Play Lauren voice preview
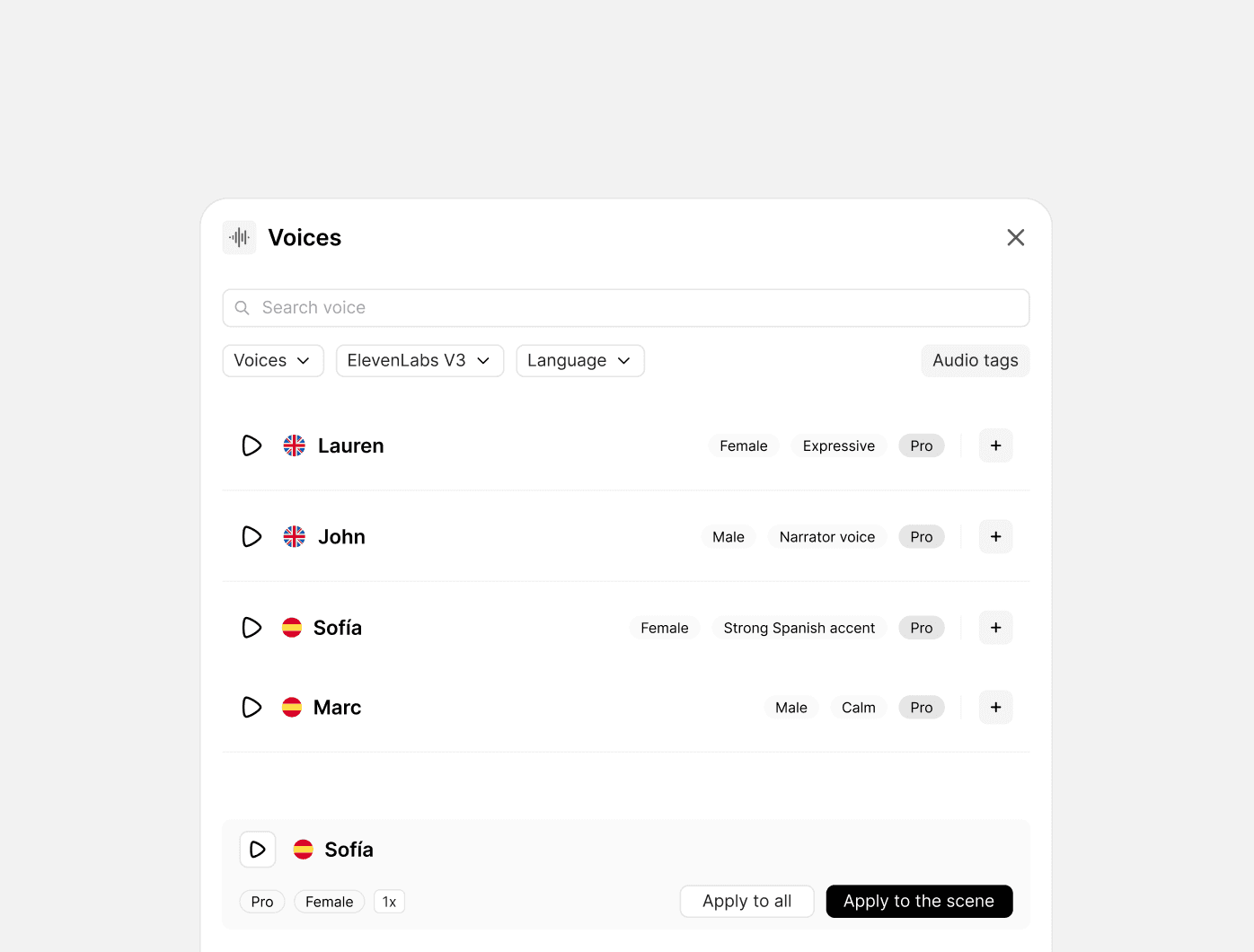 pyautogui.click(x=252, y=445)
